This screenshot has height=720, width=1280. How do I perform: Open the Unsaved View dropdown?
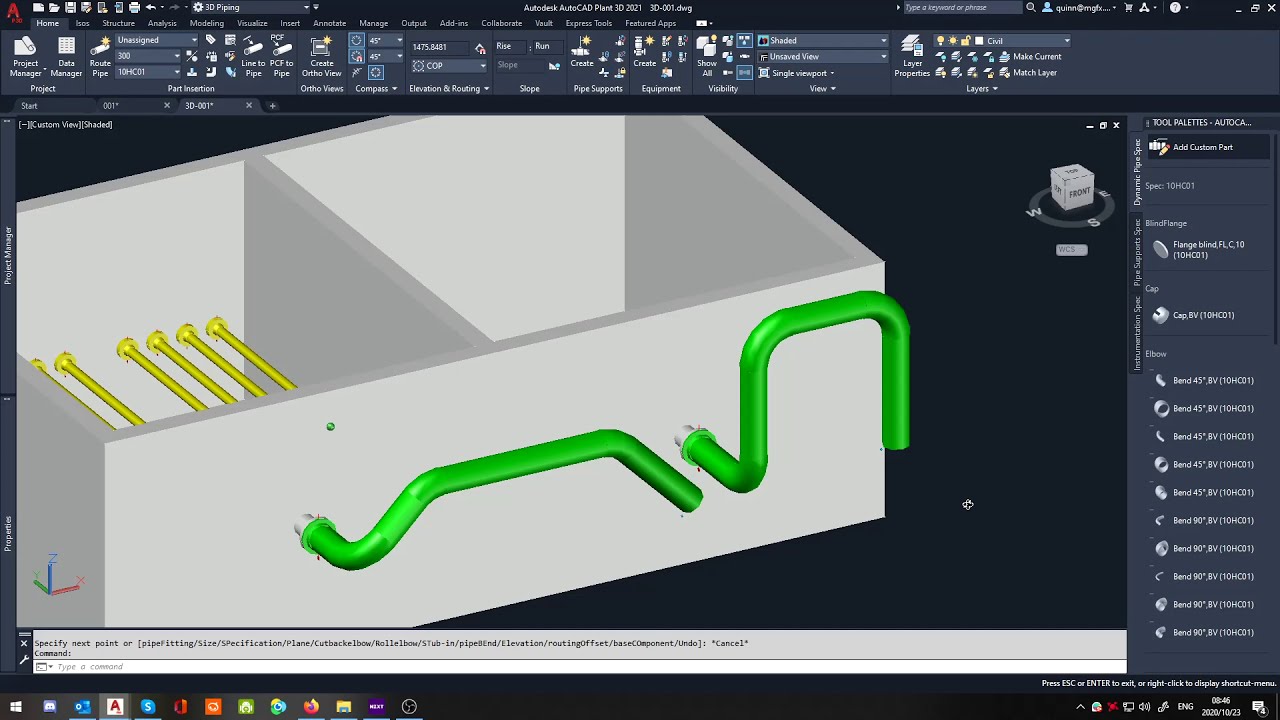tap(822, 57)
